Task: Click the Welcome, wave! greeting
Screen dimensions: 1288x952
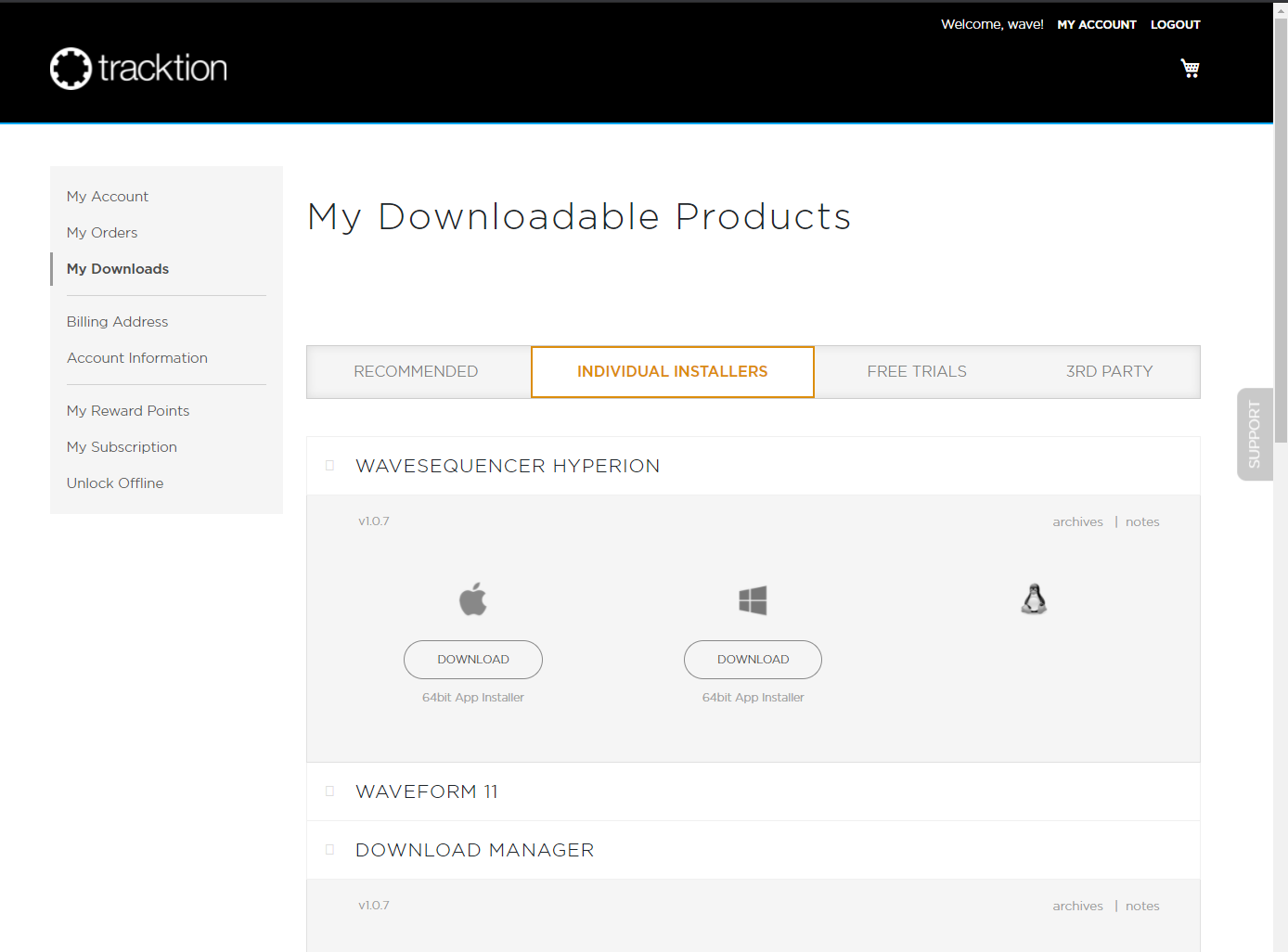Action: pyautogui.click(x=992, y=25)
